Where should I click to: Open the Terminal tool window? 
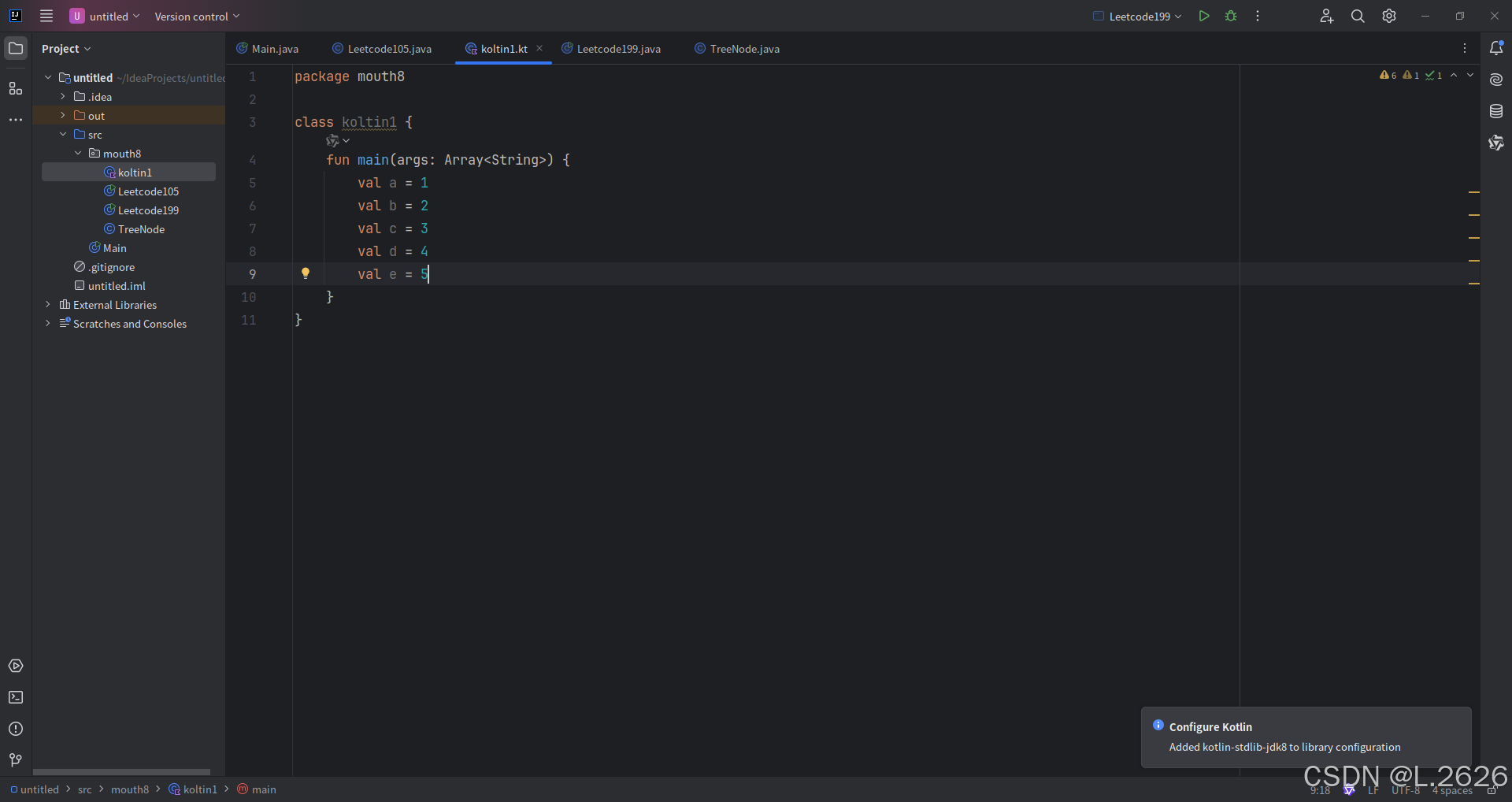coord(16,698)
